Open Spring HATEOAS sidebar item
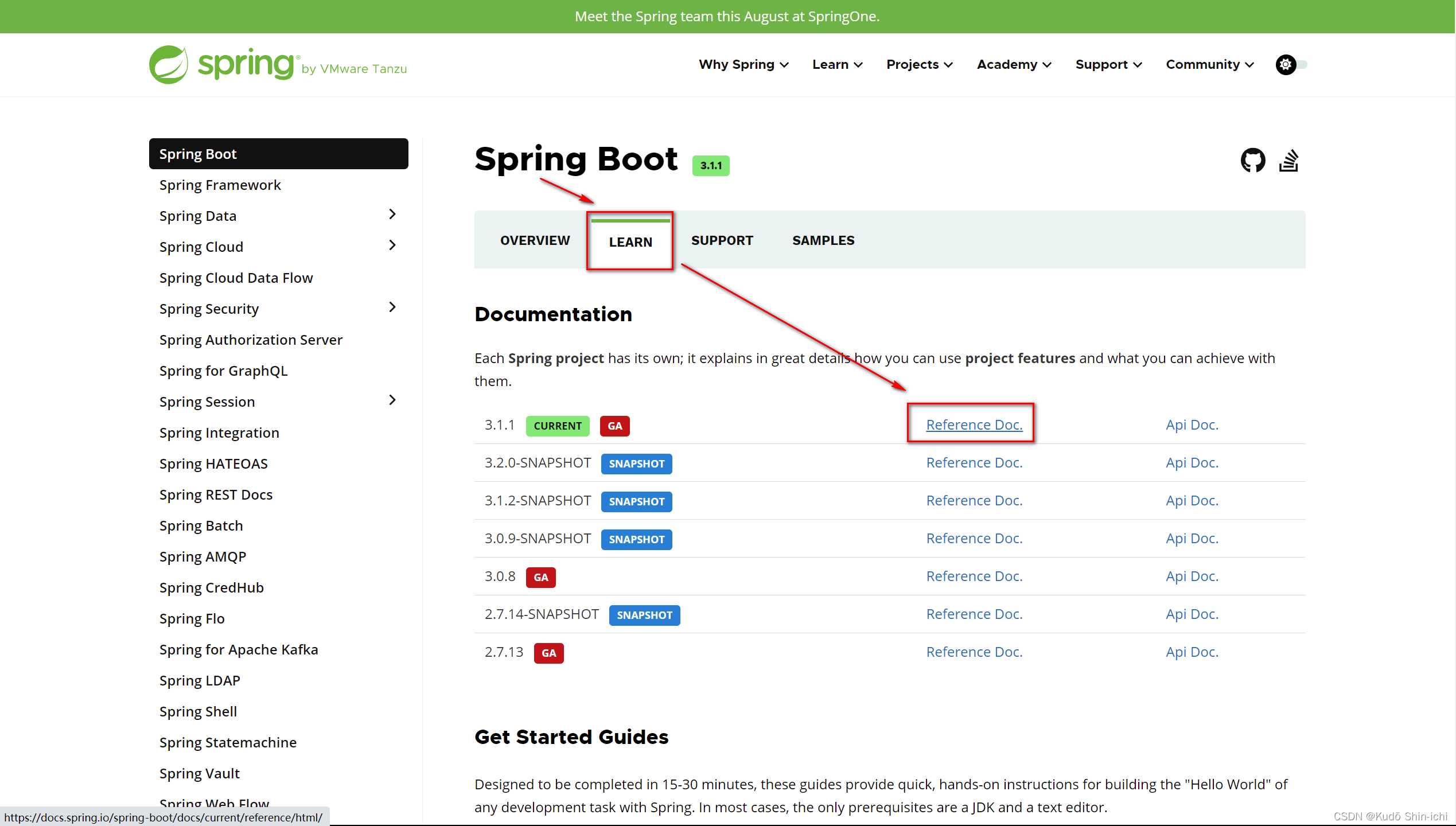Screen dimensions: 1456x826 pos(213,463)
